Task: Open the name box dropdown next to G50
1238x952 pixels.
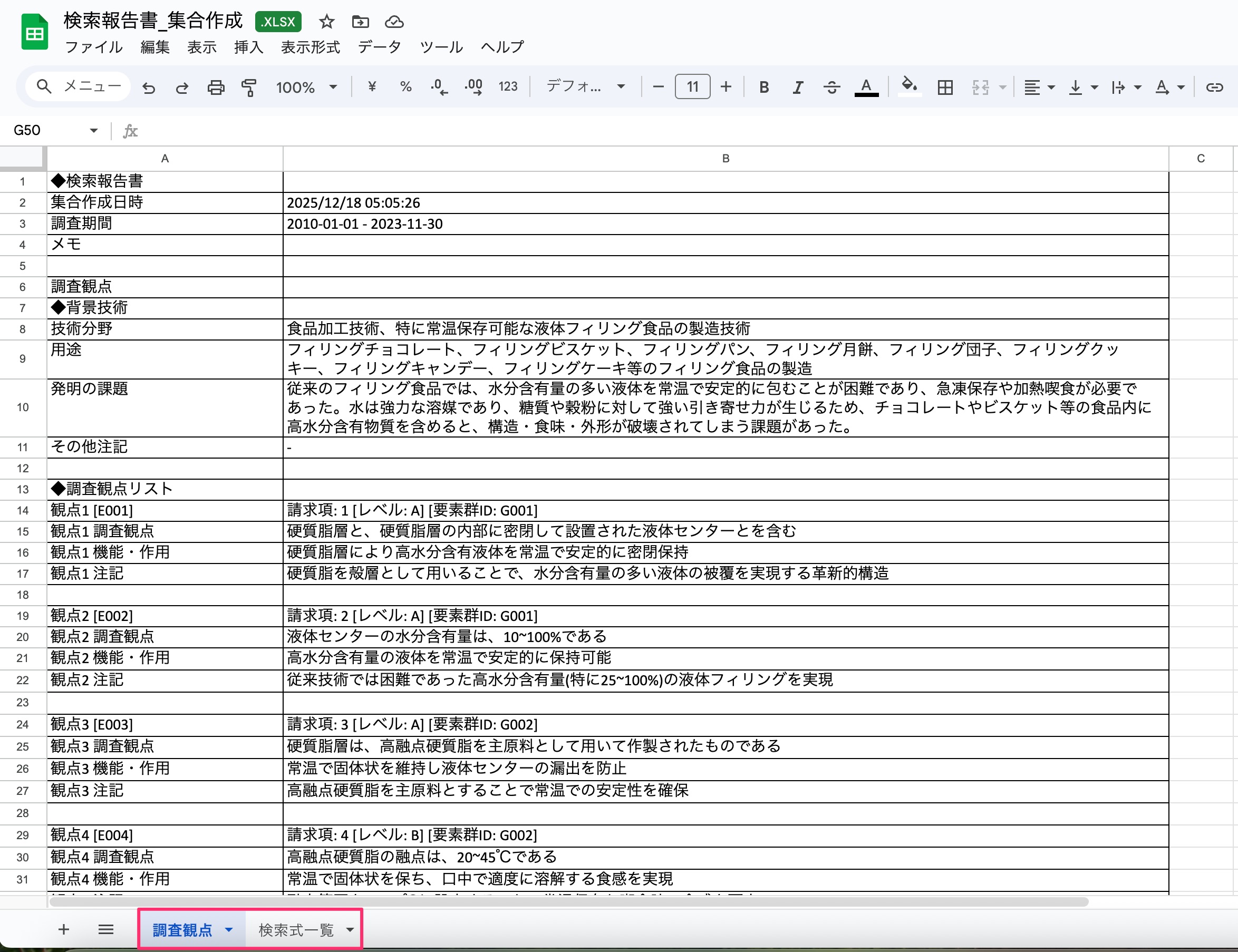Action: pyautogui.click(x=93, y=131)
